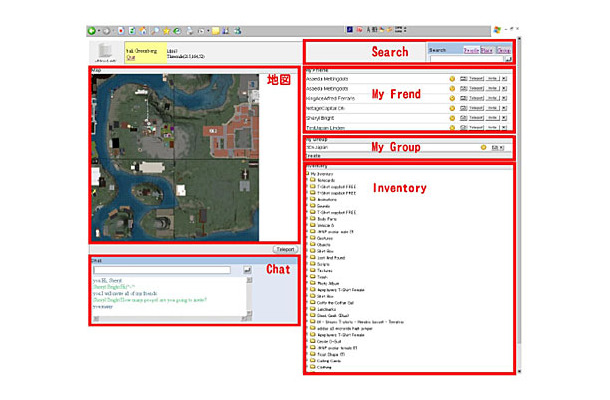The width and height of the screenshot is (610, 400).
Task: Click the Teleport button below the map
Action: coord(286,249)
